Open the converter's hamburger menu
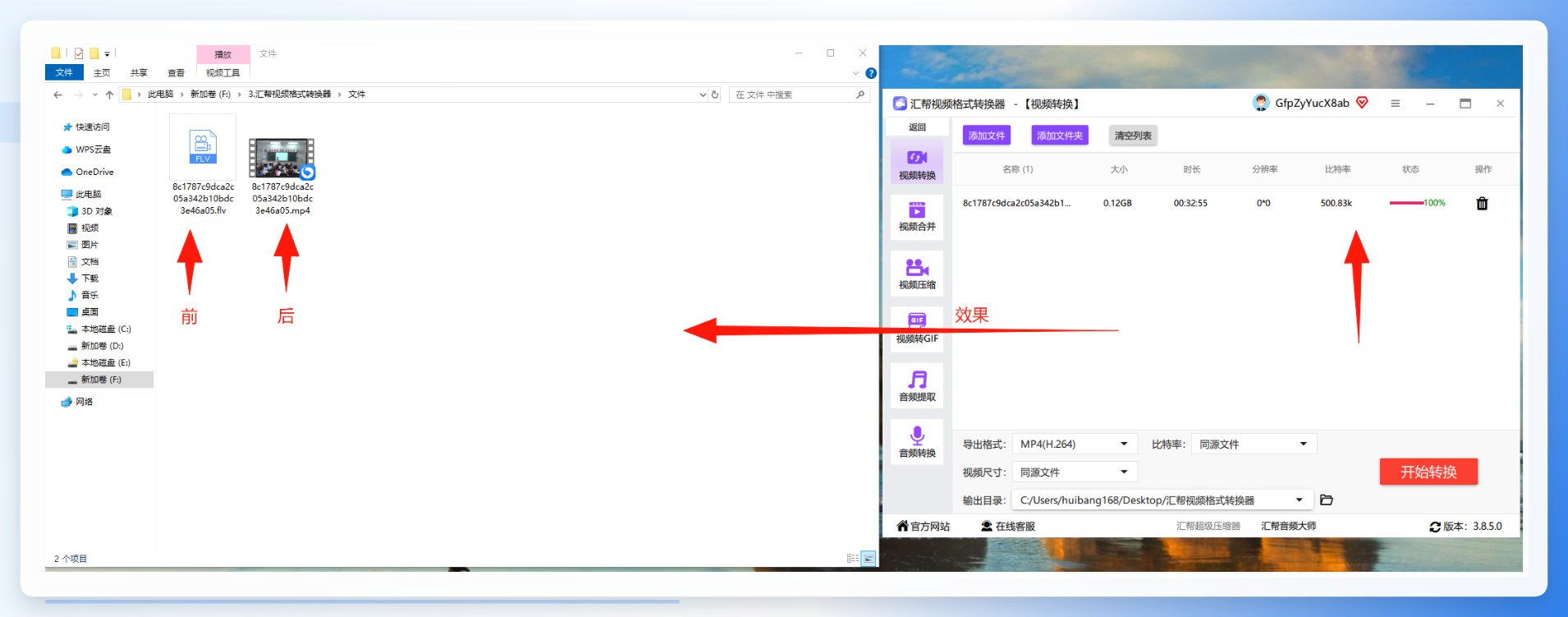Viewport: 1568px width, 617px height. pos(1395,104)
